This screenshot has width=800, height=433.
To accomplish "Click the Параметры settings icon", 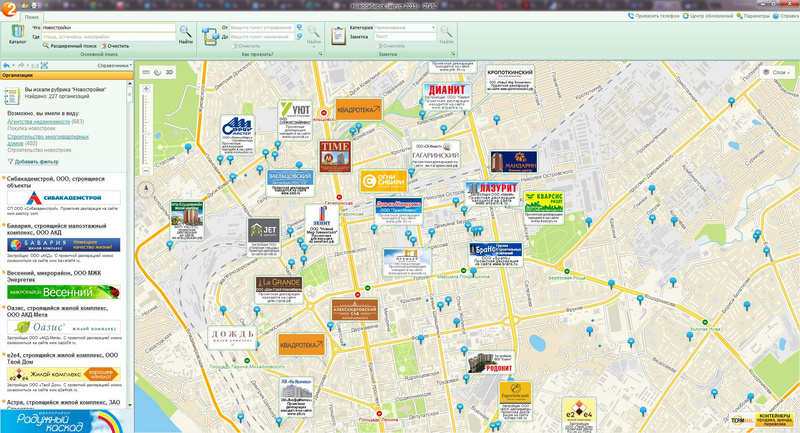I will pos(739,16).
